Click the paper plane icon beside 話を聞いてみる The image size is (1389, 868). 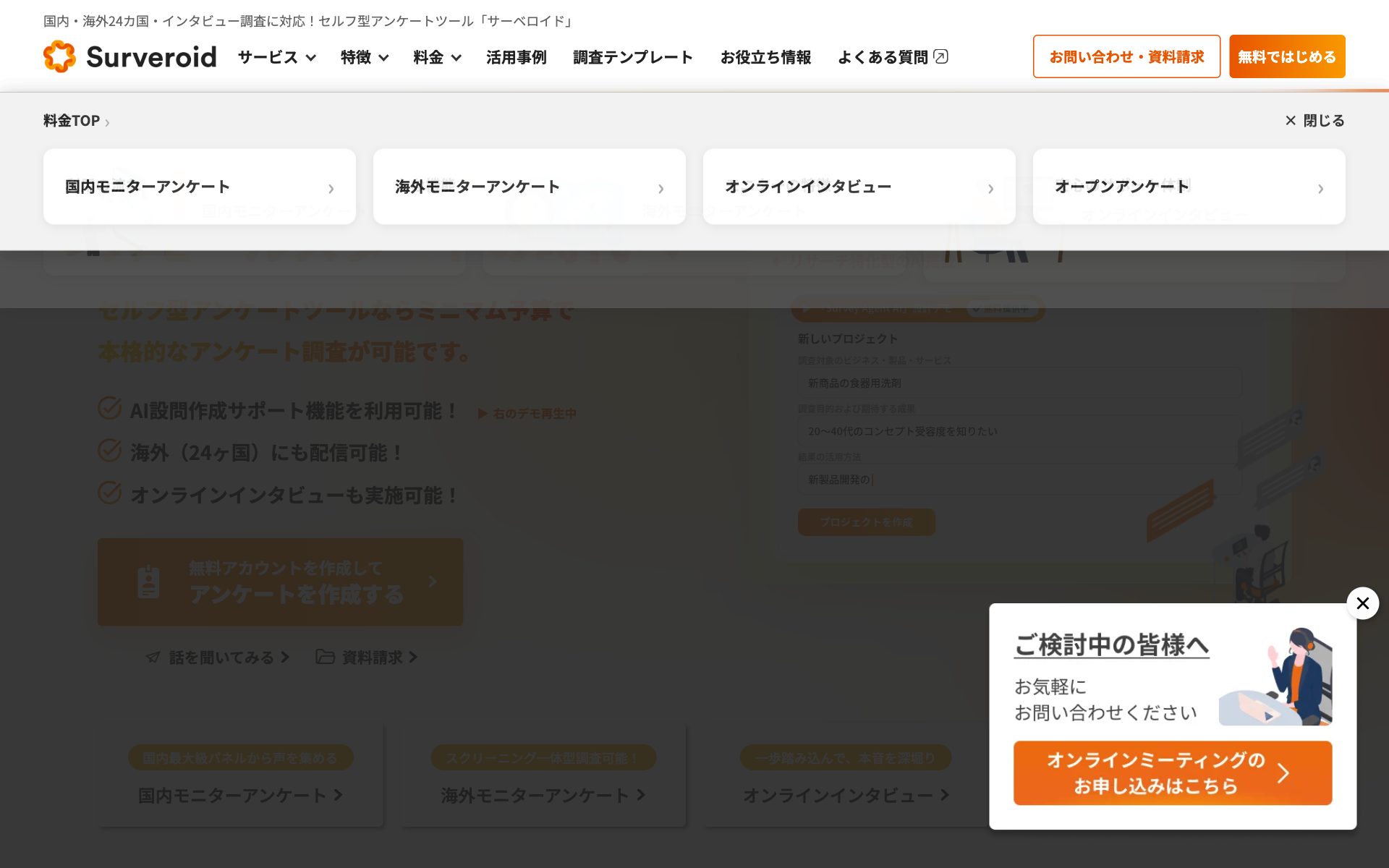tap(153, 657)
